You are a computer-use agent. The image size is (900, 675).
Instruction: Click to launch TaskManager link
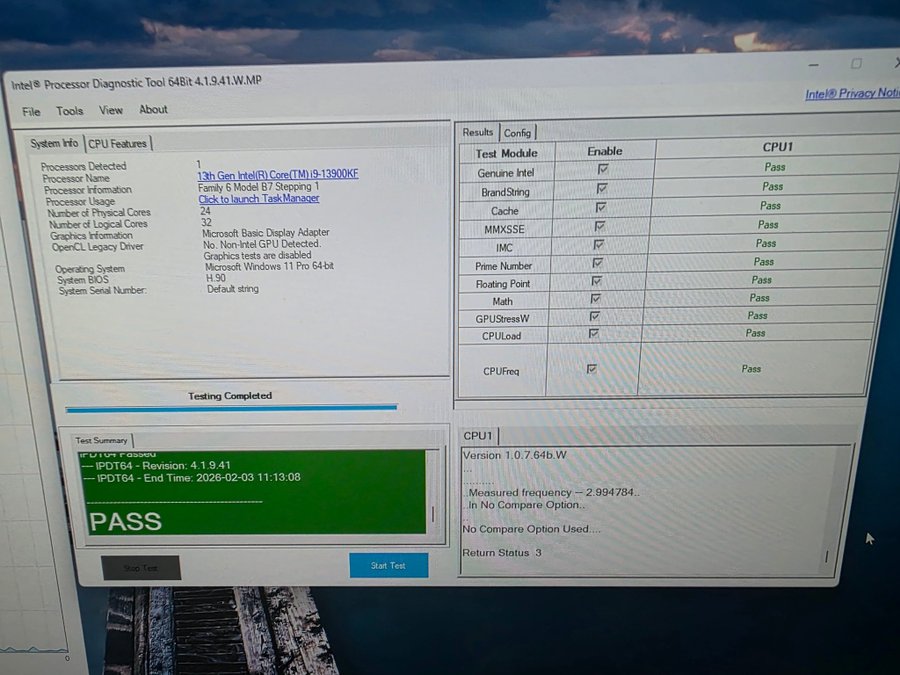pyautogui.click(x=259, y=199)
